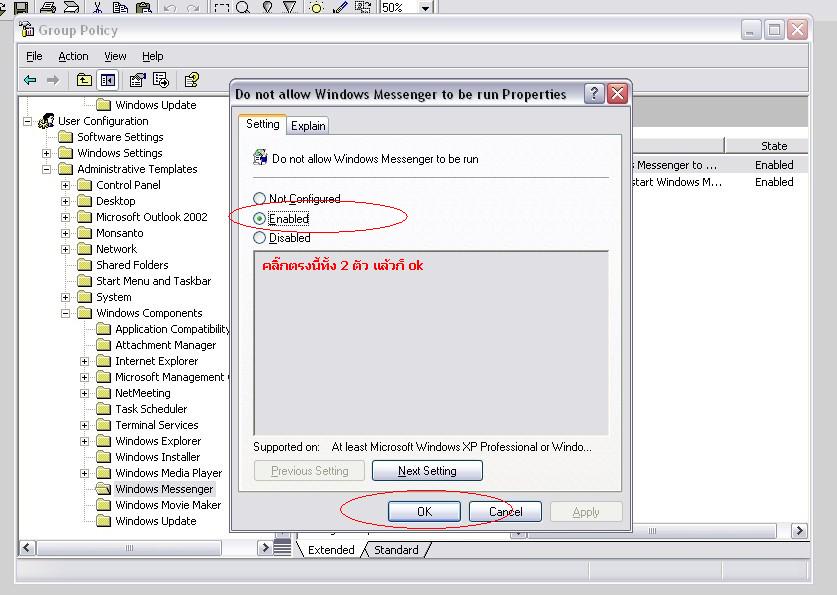Click the Cancel button
Screen dimensions: 837x595
[x=506, y=512]
